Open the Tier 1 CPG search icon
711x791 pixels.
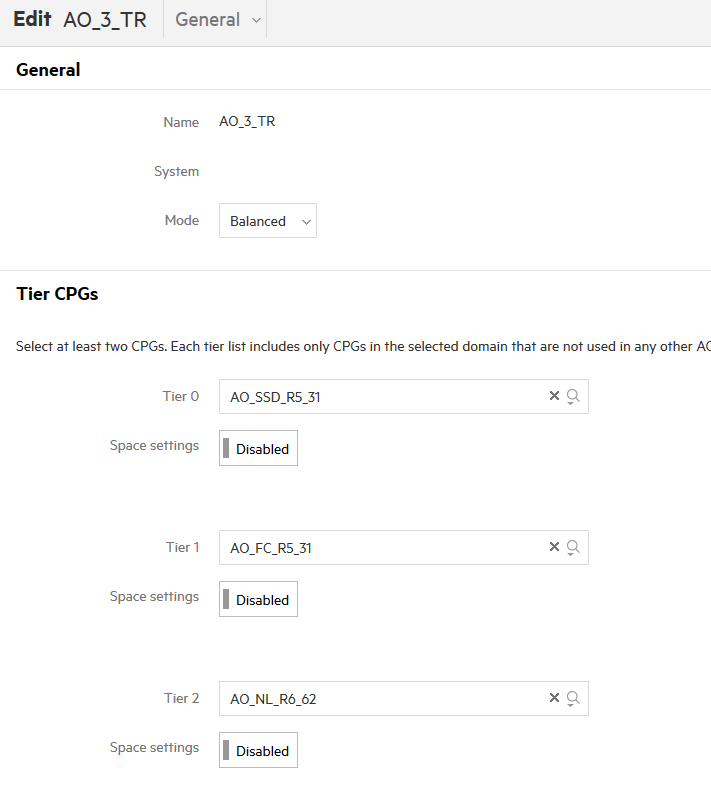click(x=573, y=548)
